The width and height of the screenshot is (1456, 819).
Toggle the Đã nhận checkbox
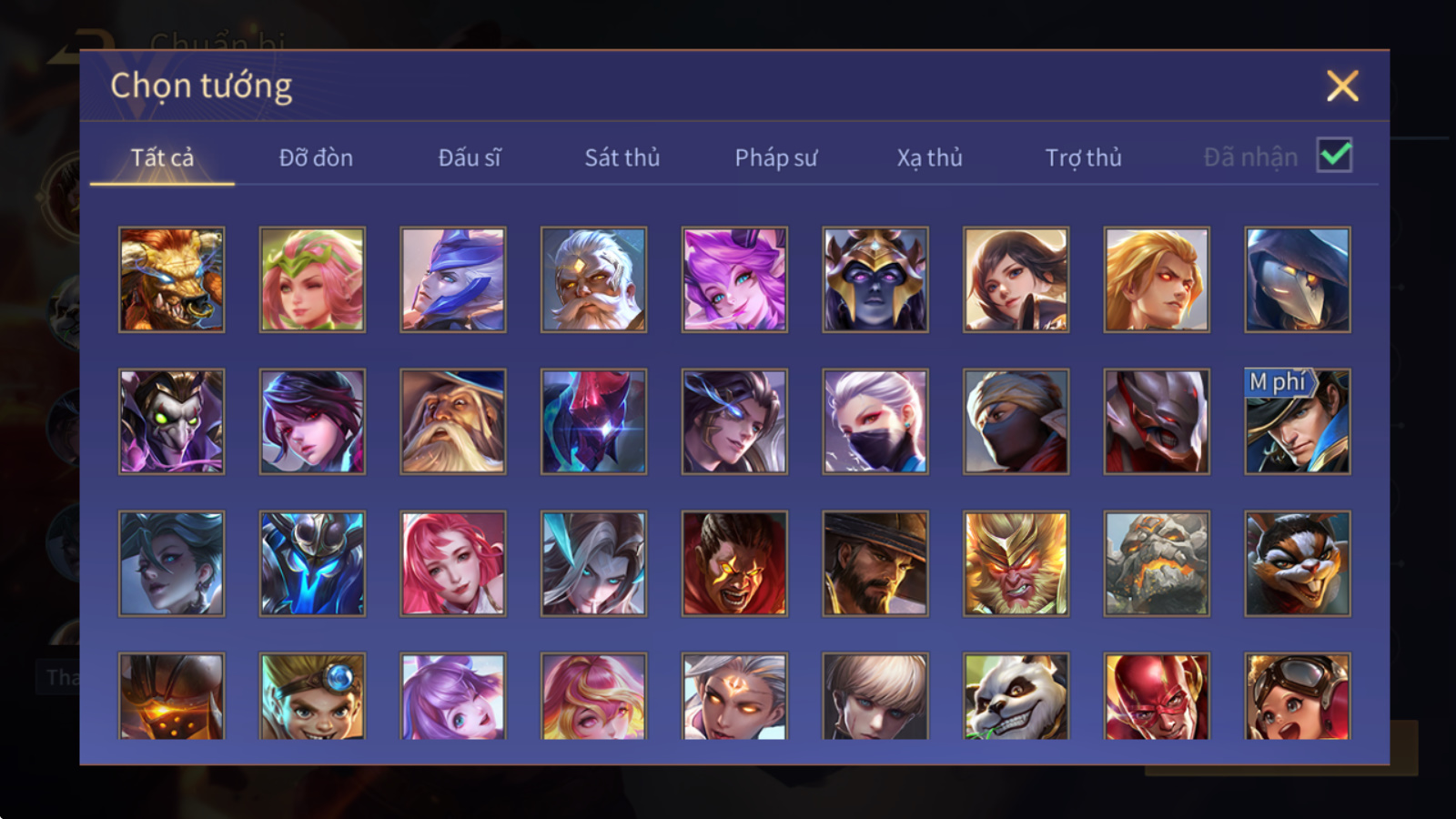(x=1335, y=156)
